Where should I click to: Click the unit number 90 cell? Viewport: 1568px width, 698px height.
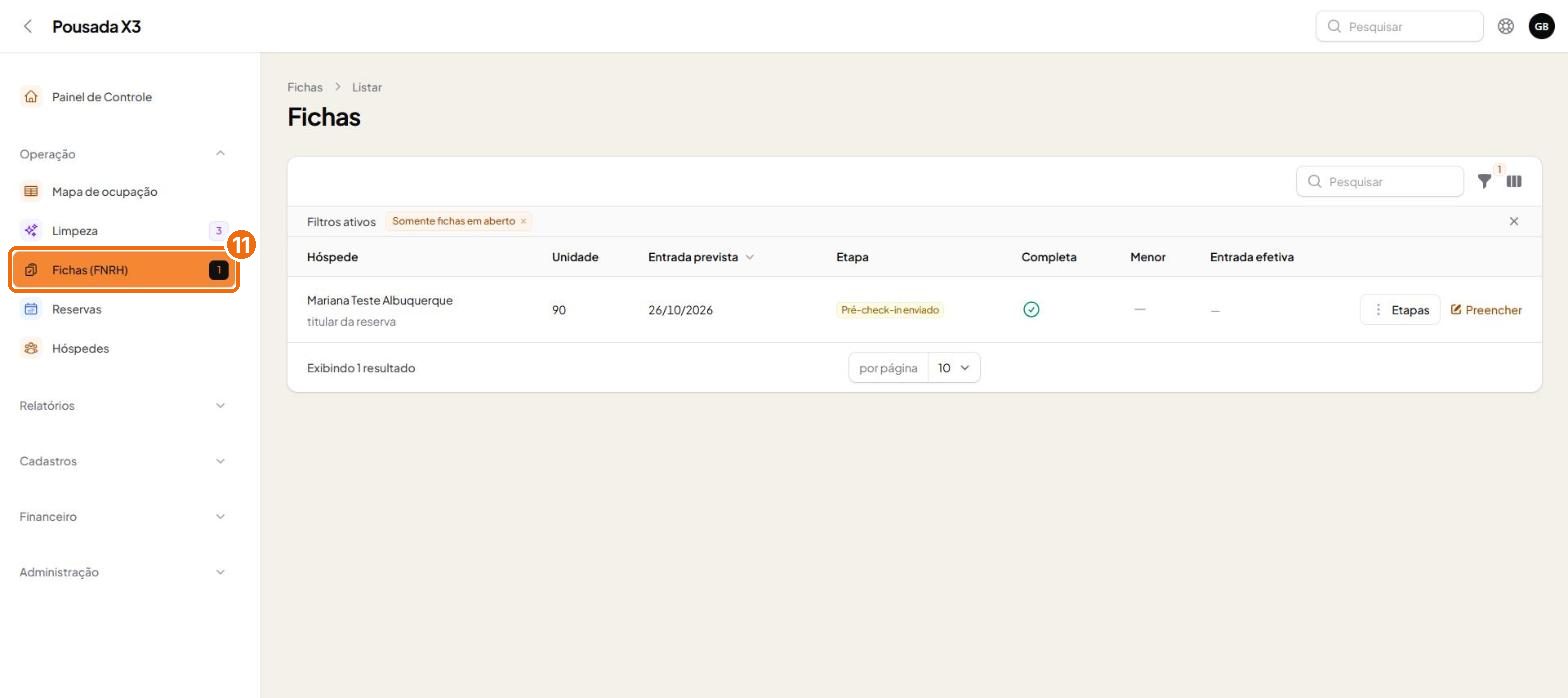coord(559,310)
